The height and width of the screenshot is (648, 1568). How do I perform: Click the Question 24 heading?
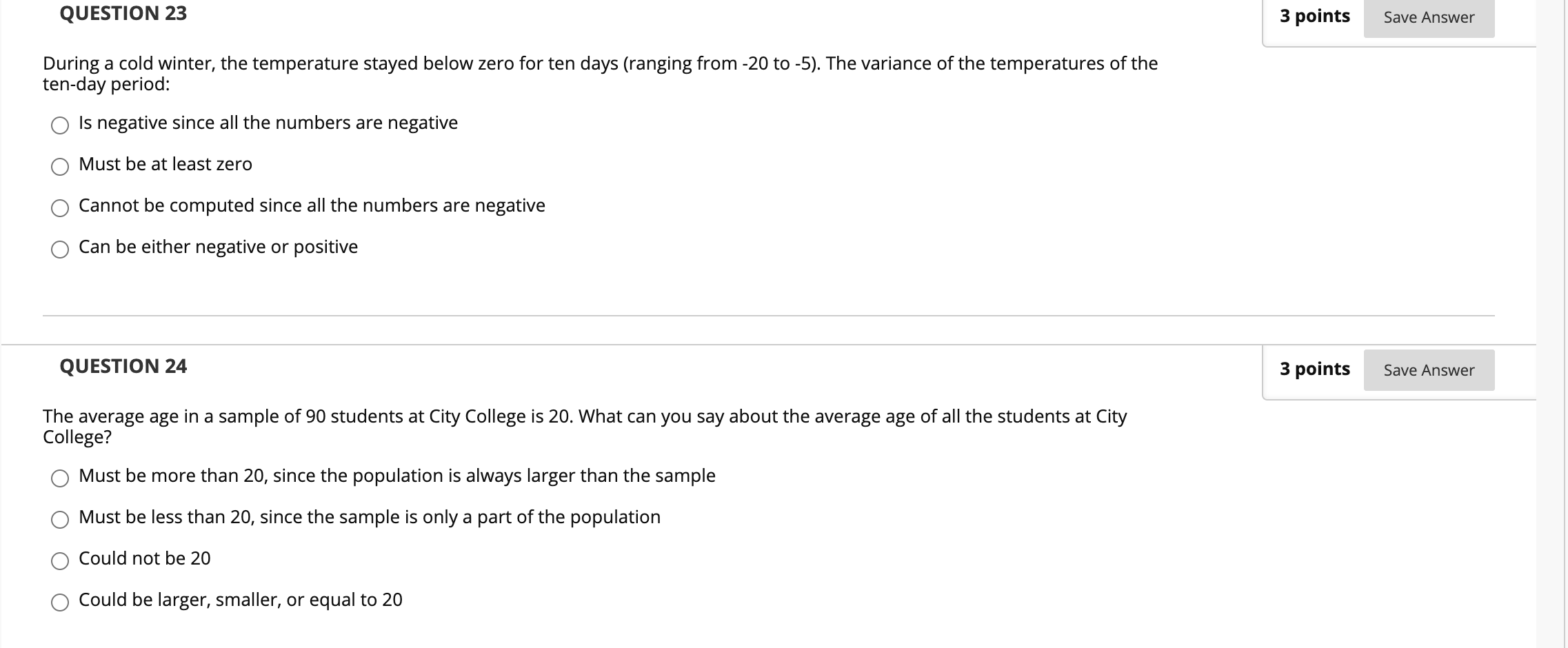[x=123, y=365]
